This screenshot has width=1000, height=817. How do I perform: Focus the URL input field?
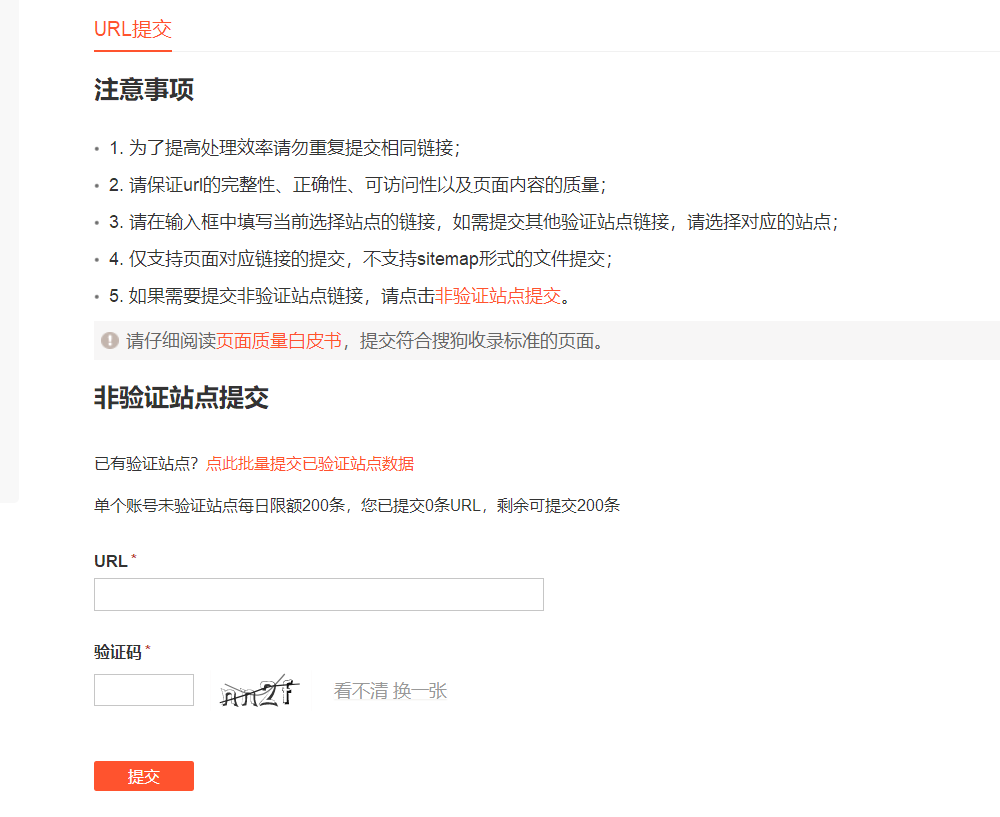[319, 594]
